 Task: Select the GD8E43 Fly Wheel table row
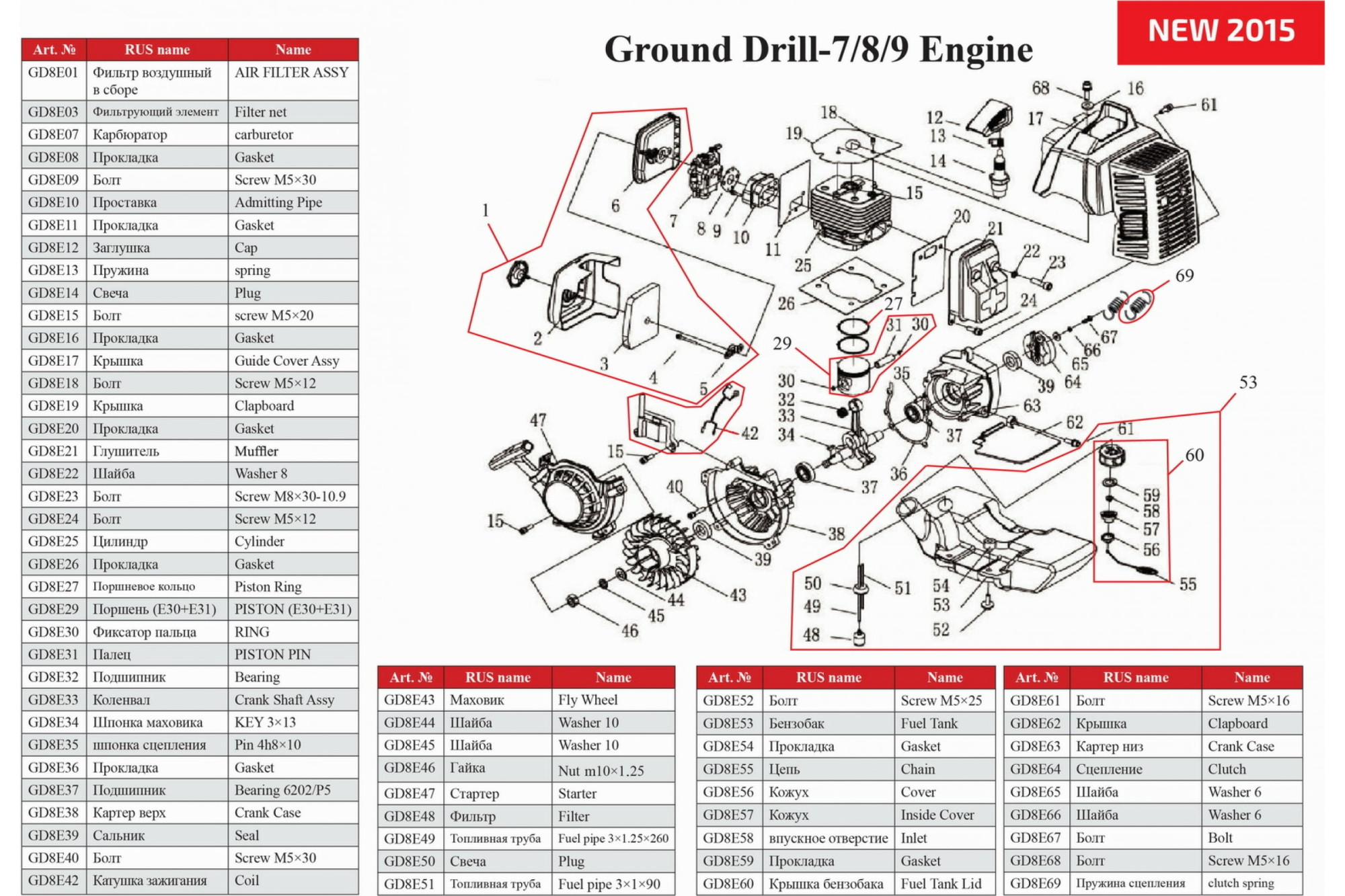(x=525, y=700)
